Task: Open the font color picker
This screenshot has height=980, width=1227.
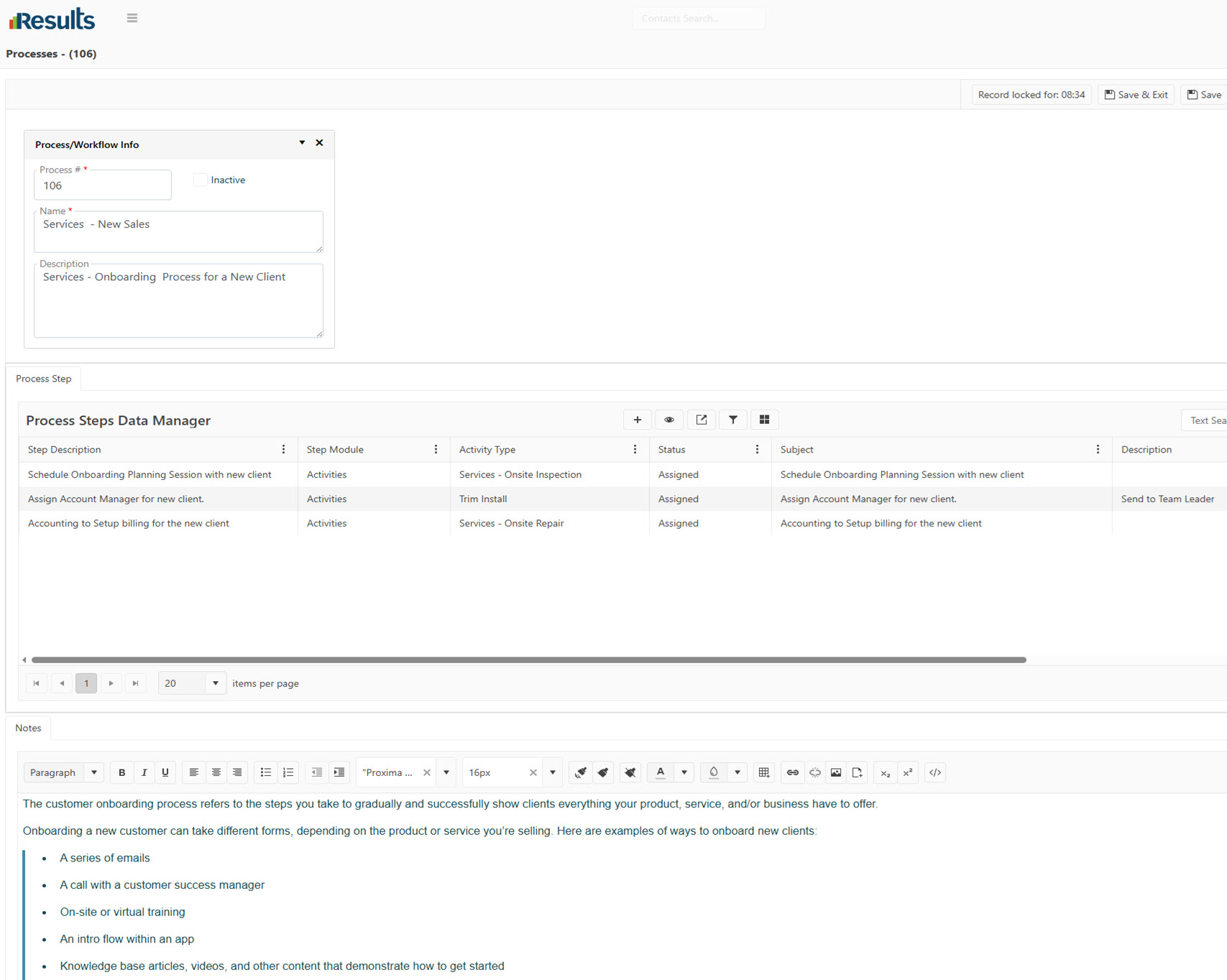Action: coord(661,772)
